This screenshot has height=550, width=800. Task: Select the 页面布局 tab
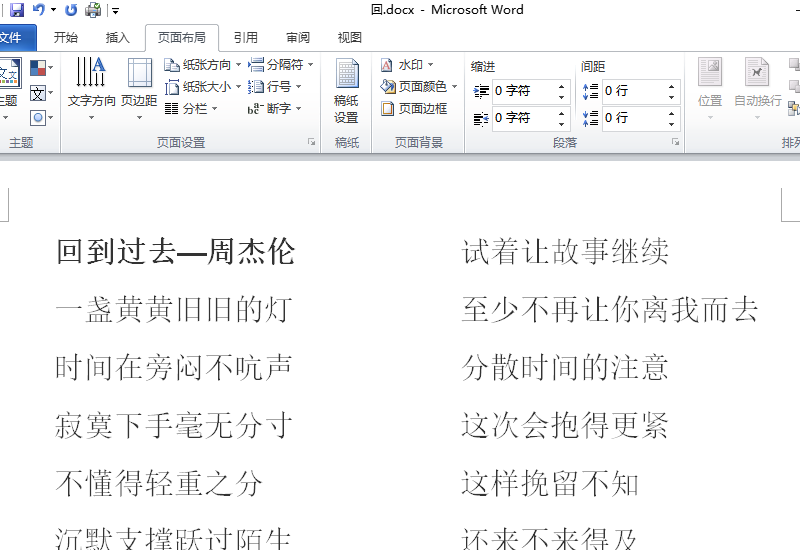pos(182,38)
